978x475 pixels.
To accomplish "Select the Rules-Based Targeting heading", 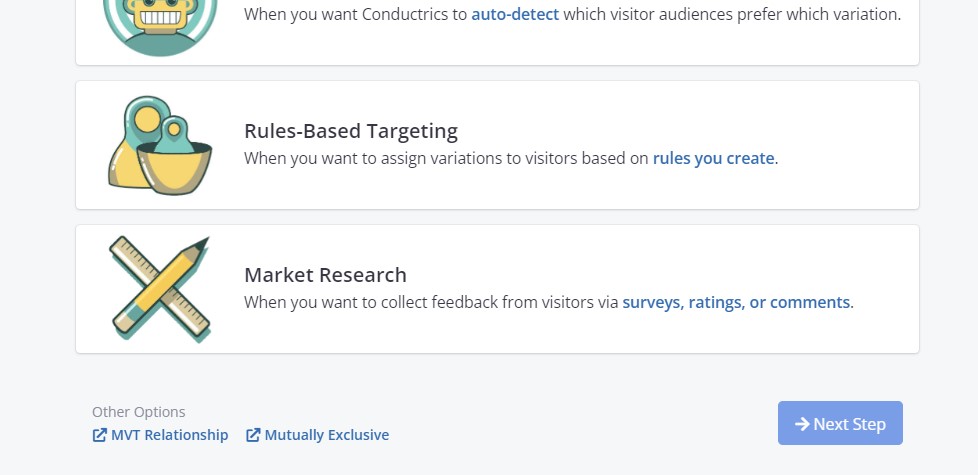I will point(351,131).
